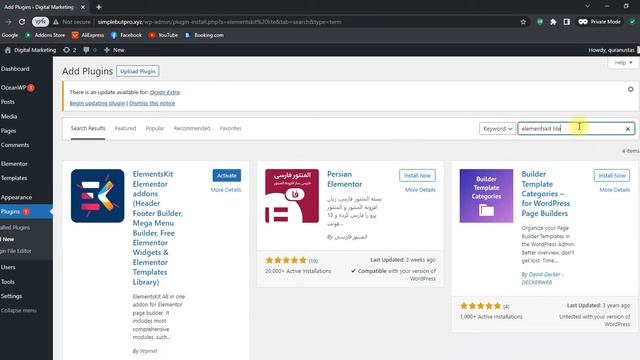Bookmark this page with star icon
The image size is (640, 360).
tap(523, 22)
